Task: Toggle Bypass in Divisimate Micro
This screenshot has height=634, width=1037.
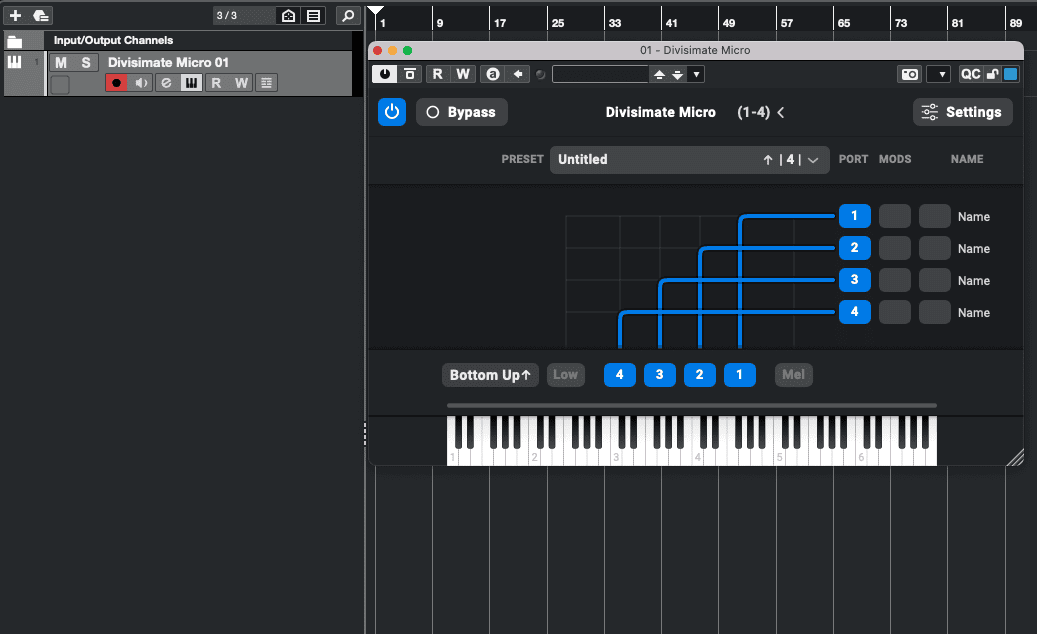Action: 462,112
